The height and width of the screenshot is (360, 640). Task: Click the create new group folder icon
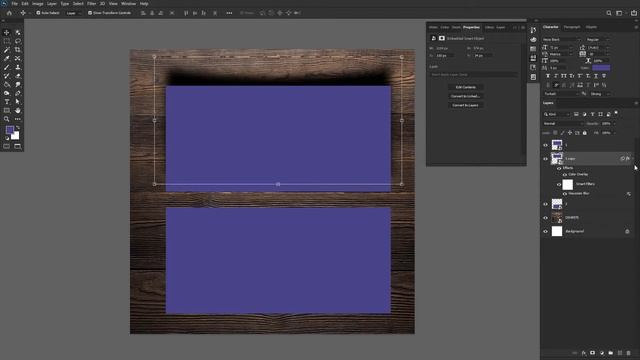click(611, 353)
